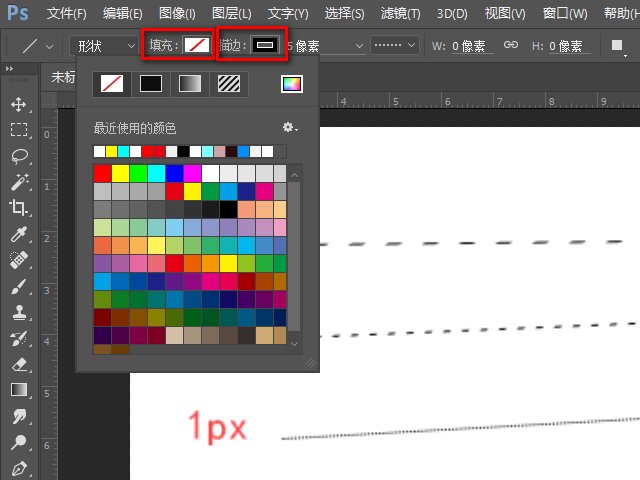Click the 填充 fill swatch button

pos(196,46)
